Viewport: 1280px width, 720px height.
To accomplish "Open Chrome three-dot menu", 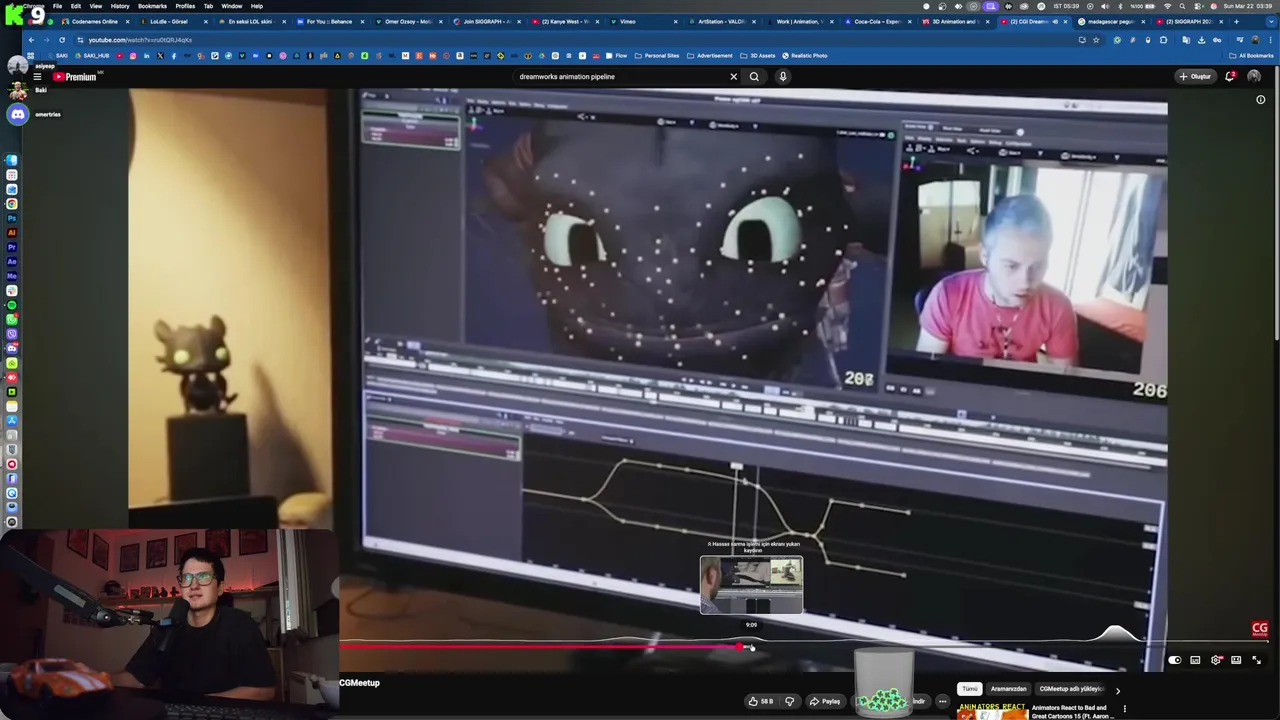I will coord(1270,40).
